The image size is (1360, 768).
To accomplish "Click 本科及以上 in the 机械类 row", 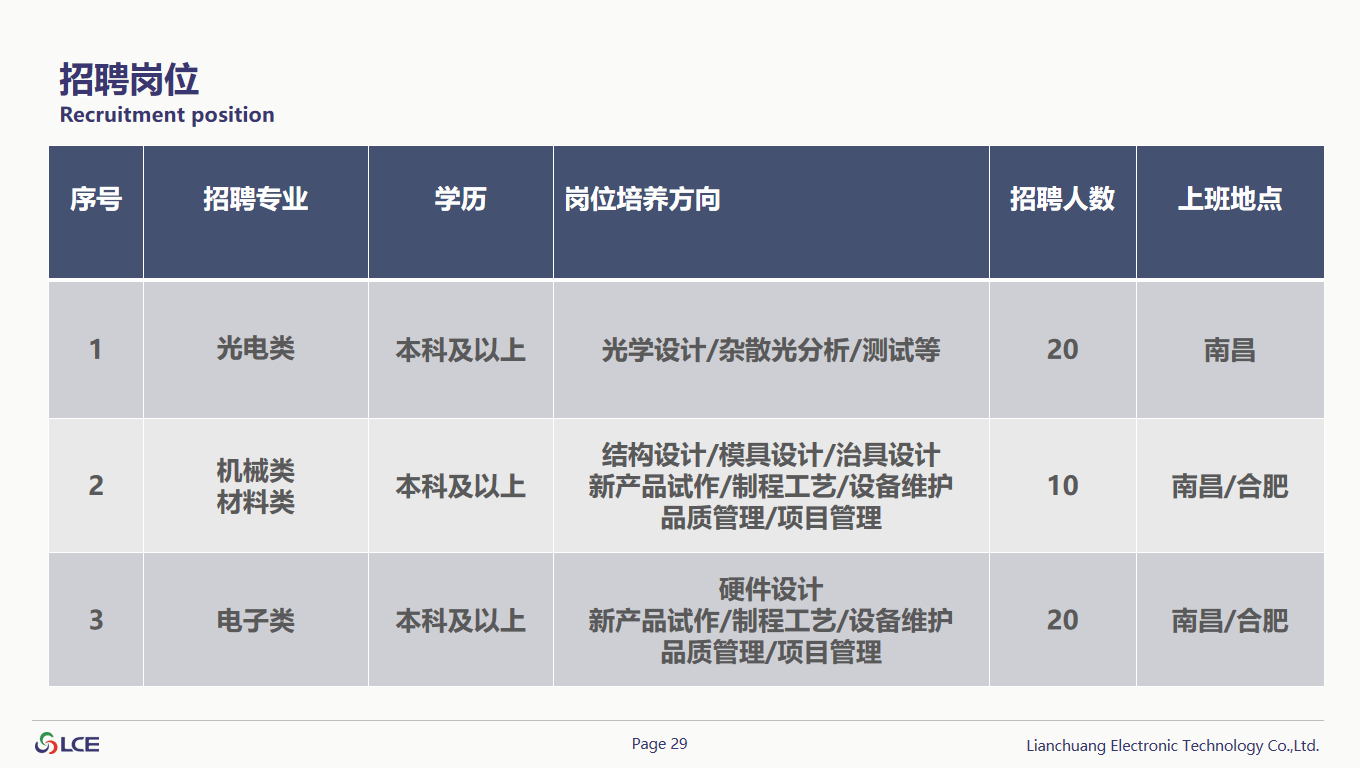I will (x=461, y=486).
